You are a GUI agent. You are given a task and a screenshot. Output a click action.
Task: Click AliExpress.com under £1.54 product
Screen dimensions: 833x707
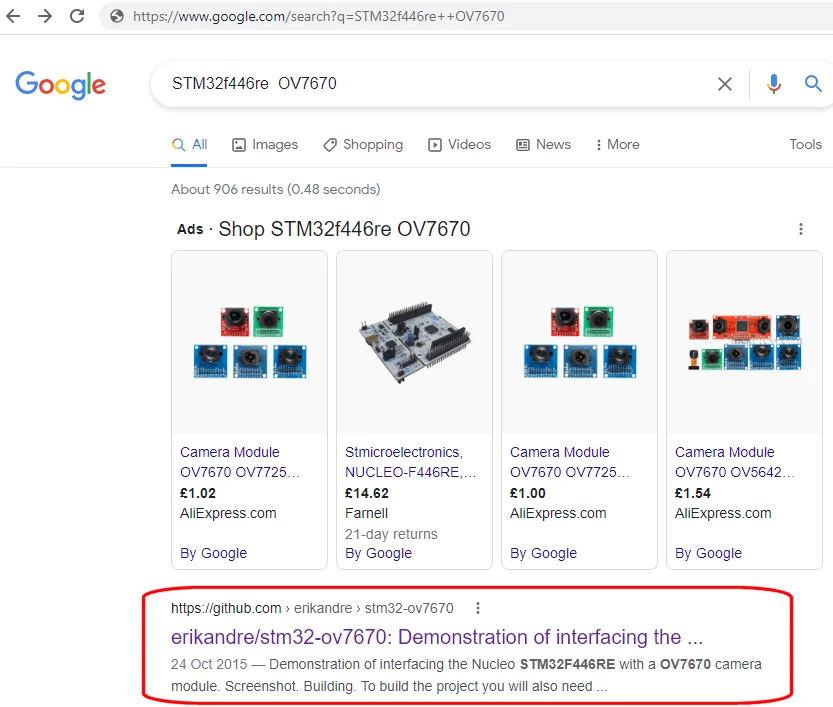pyautogui.click(x=723, y=513)
